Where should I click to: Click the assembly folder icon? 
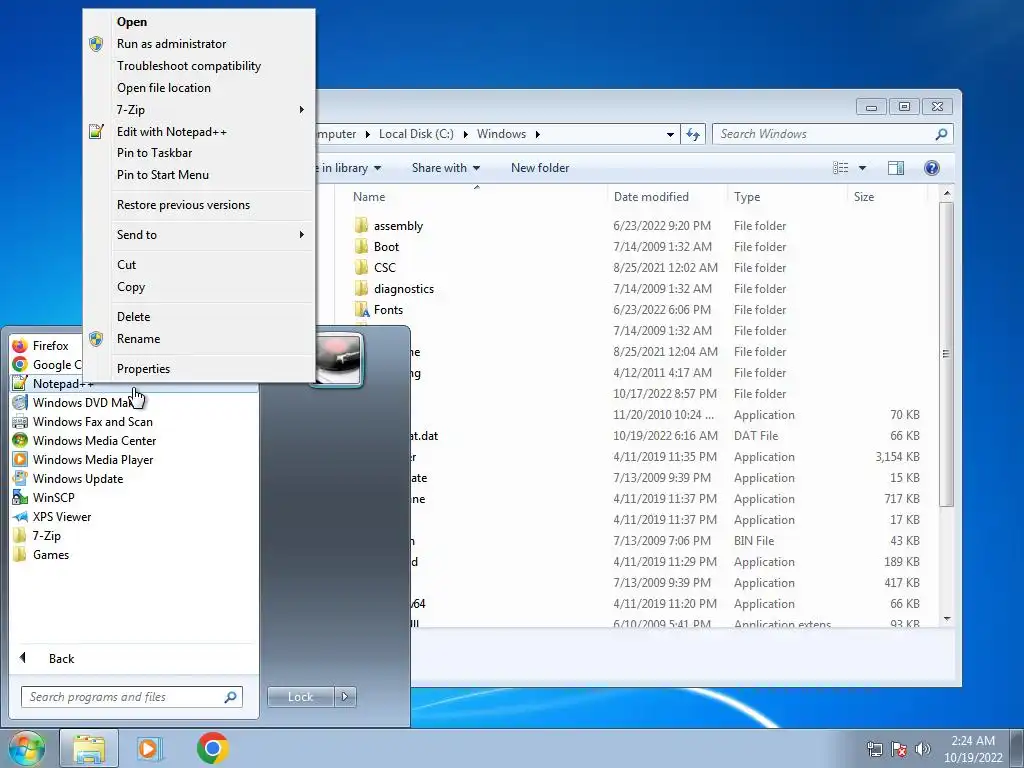[x=361, y=225]
